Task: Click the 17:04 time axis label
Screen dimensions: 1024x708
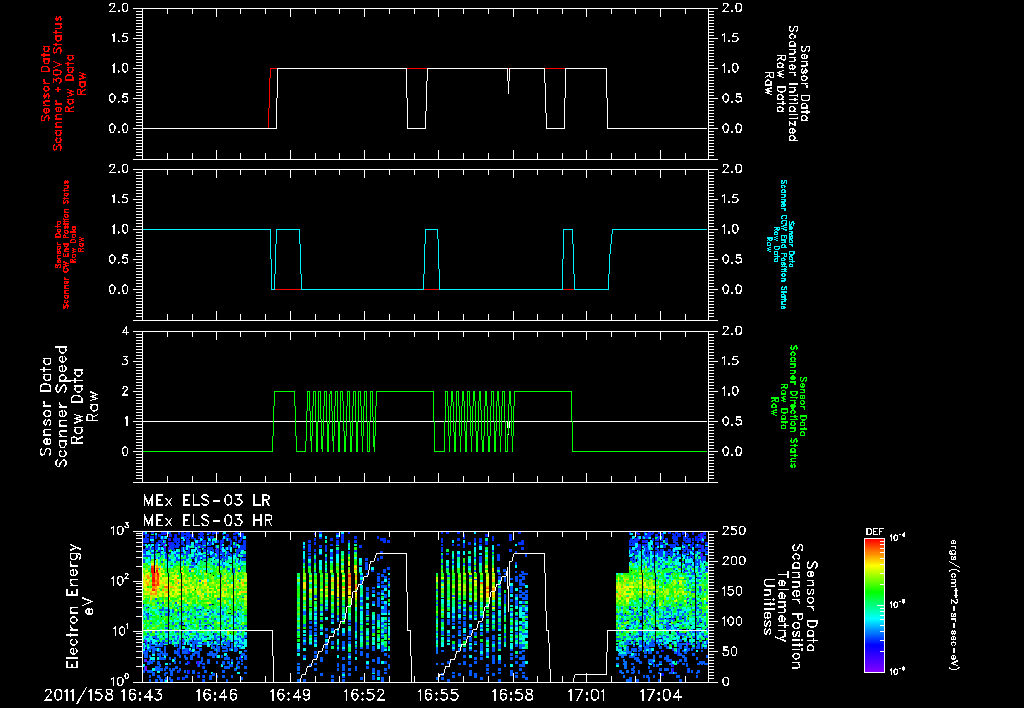Action: (660, 695)
